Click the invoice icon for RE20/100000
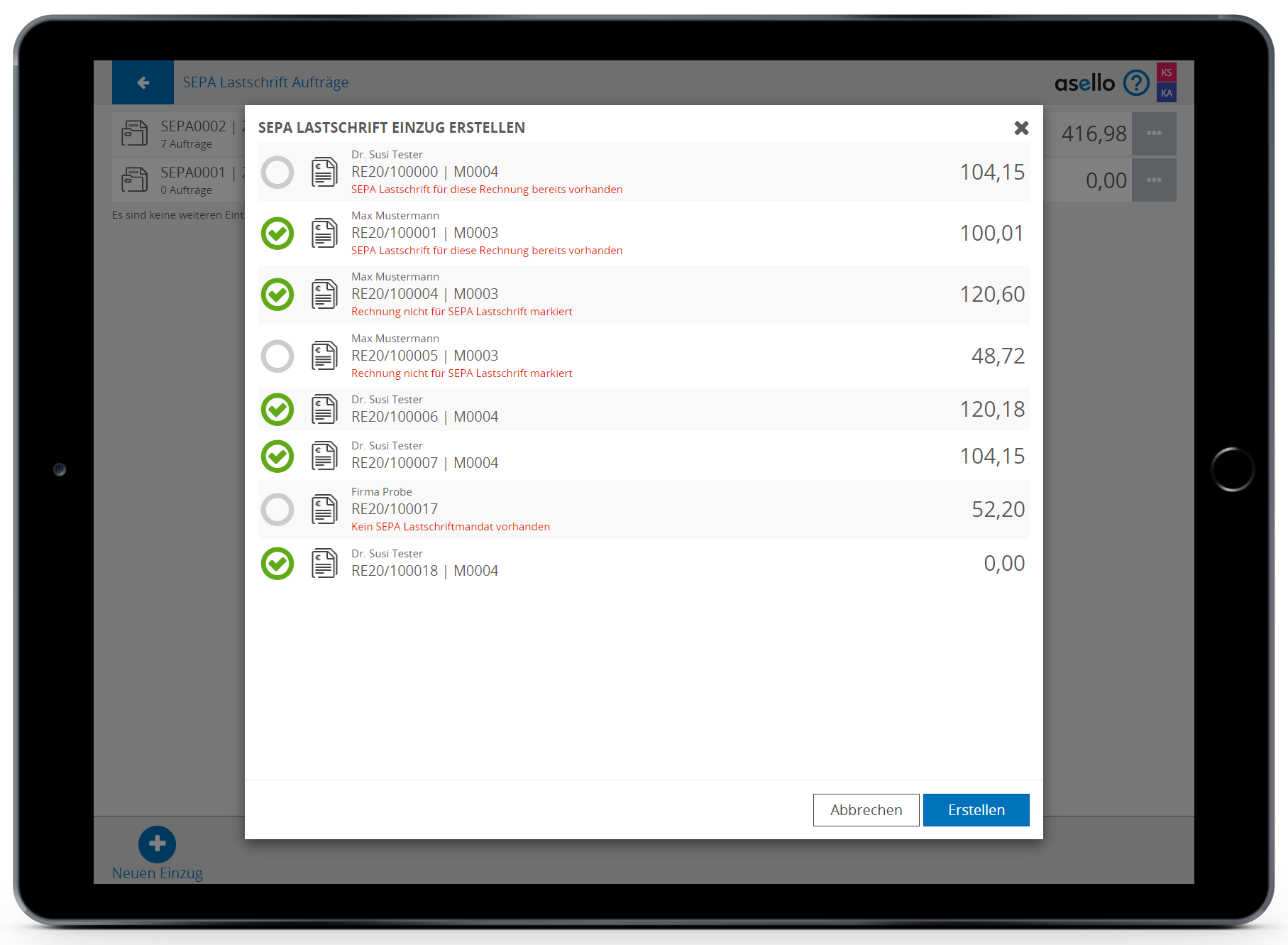1288x945 pixels. click(x=324, y=173)
